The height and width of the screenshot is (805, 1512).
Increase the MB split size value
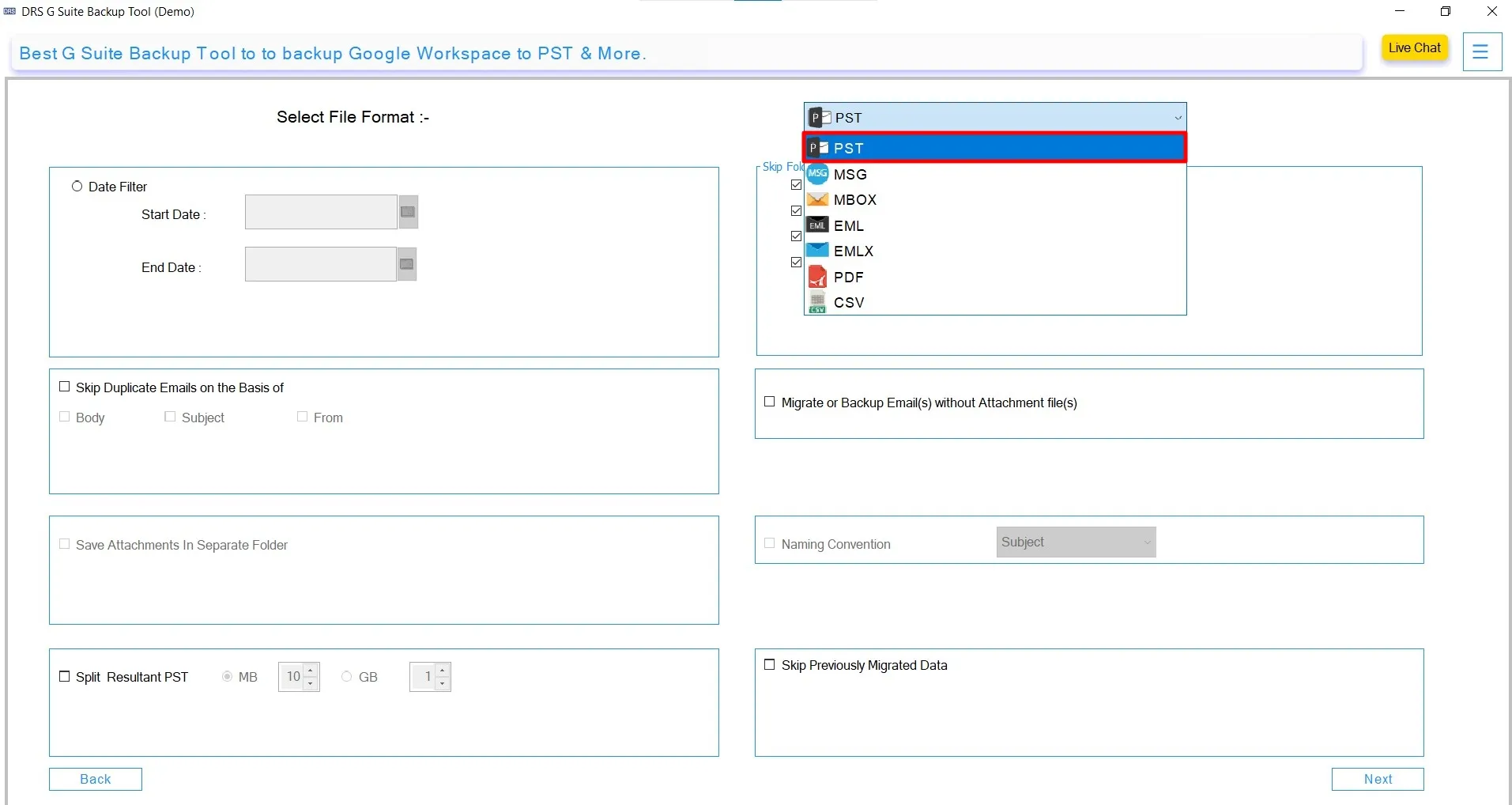tap(311, 671)
